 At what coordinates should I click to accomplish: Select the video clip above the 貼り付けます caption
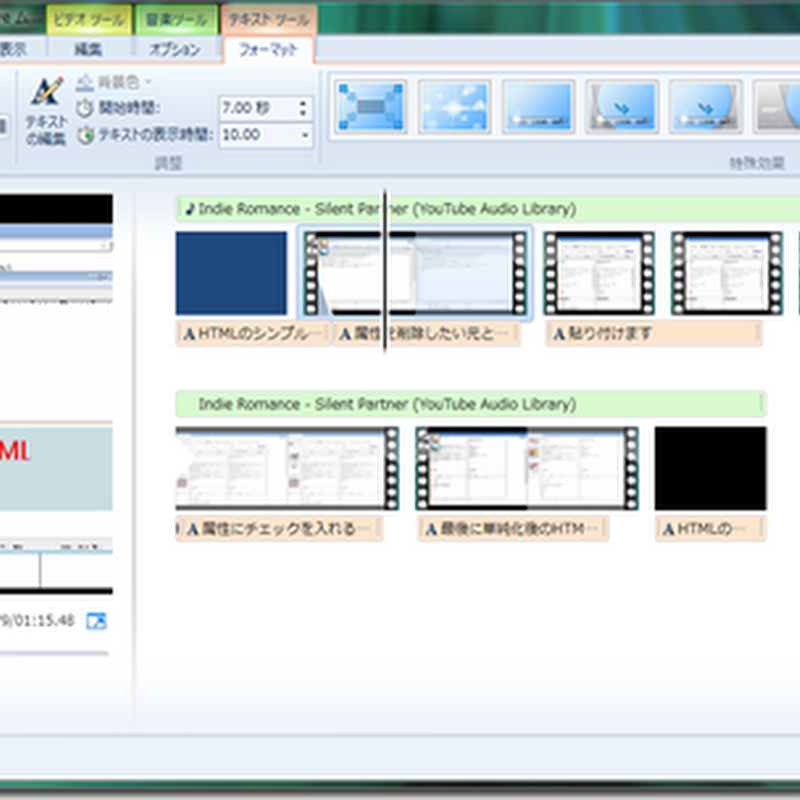point(599,273)
